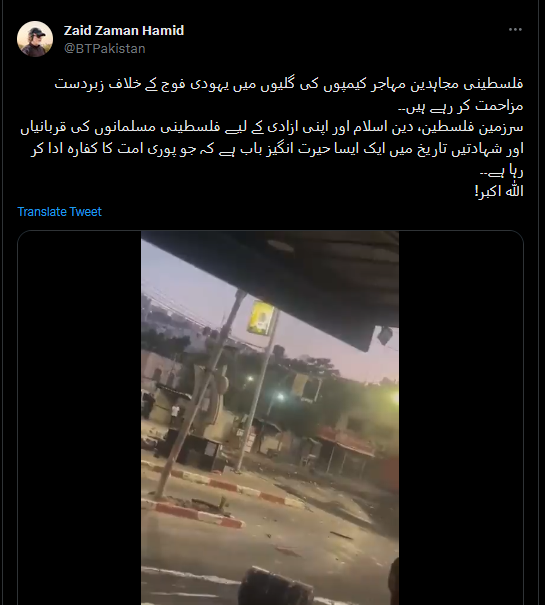Click the fourth Urdu line beginning اور شہادتیں
545x605 pixels.
point(277,149)
